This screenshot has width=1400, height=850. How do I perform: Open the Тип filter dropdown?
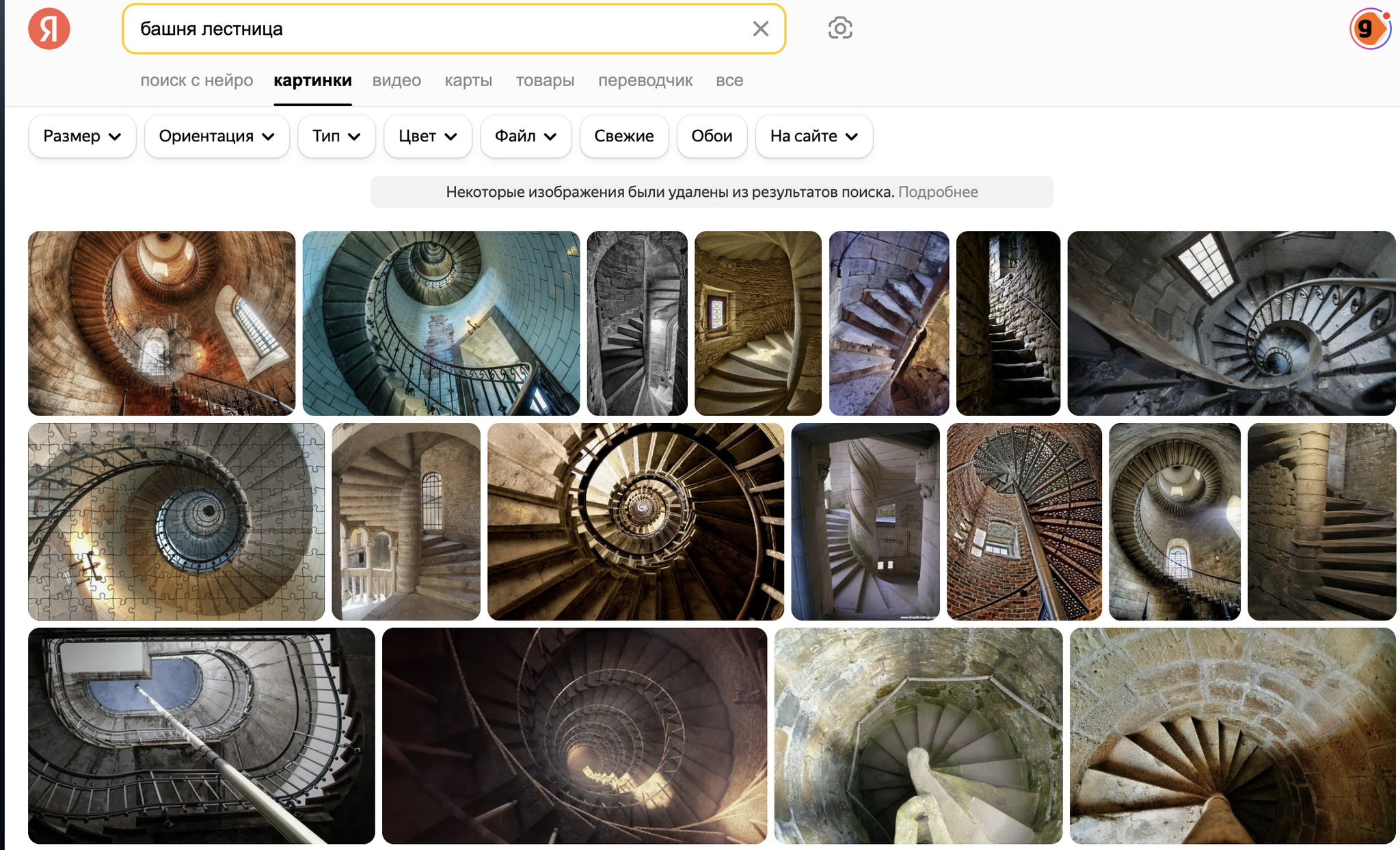tap(336, 136)
